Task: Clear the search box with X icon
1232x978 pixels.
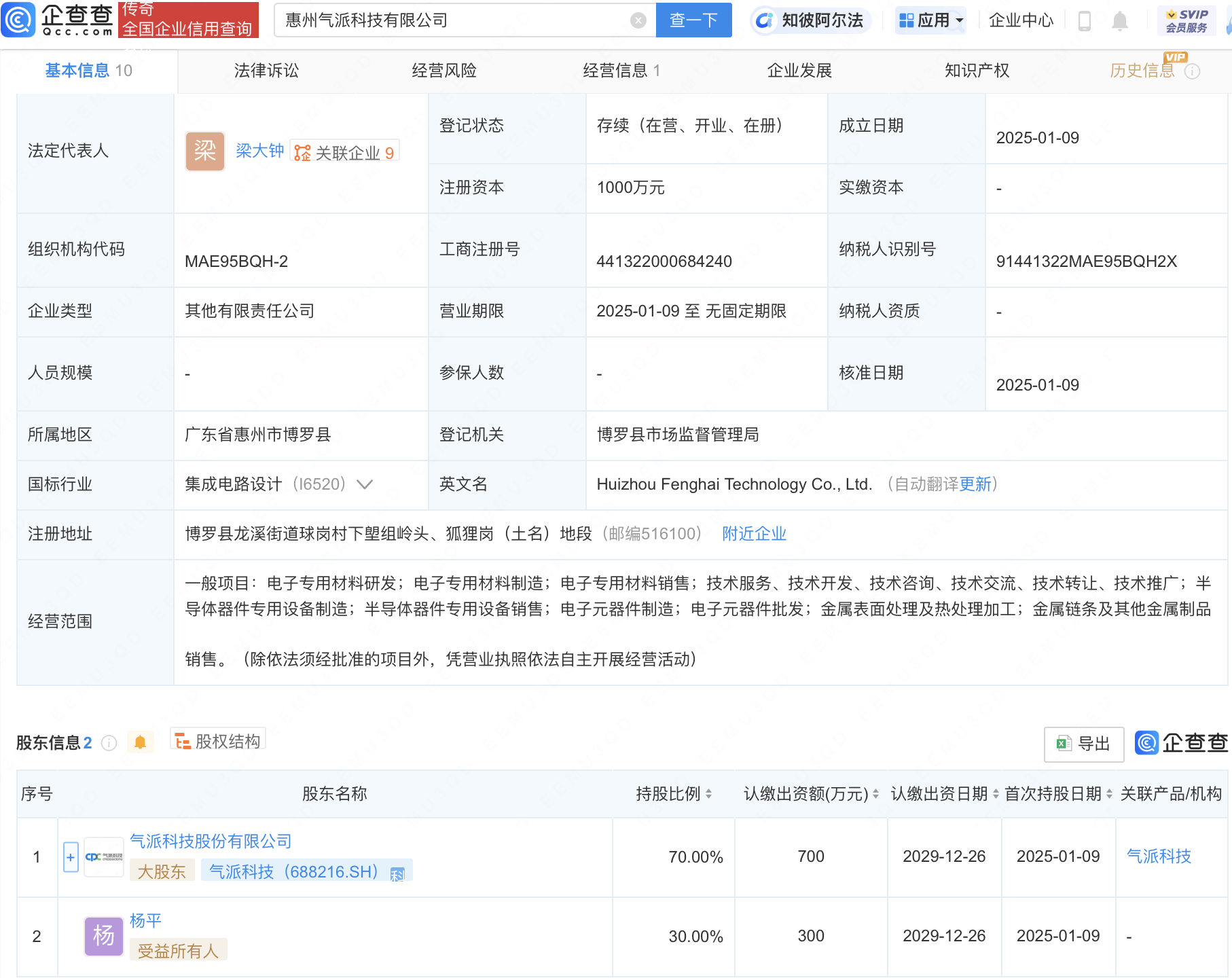Action: [638, 20]
